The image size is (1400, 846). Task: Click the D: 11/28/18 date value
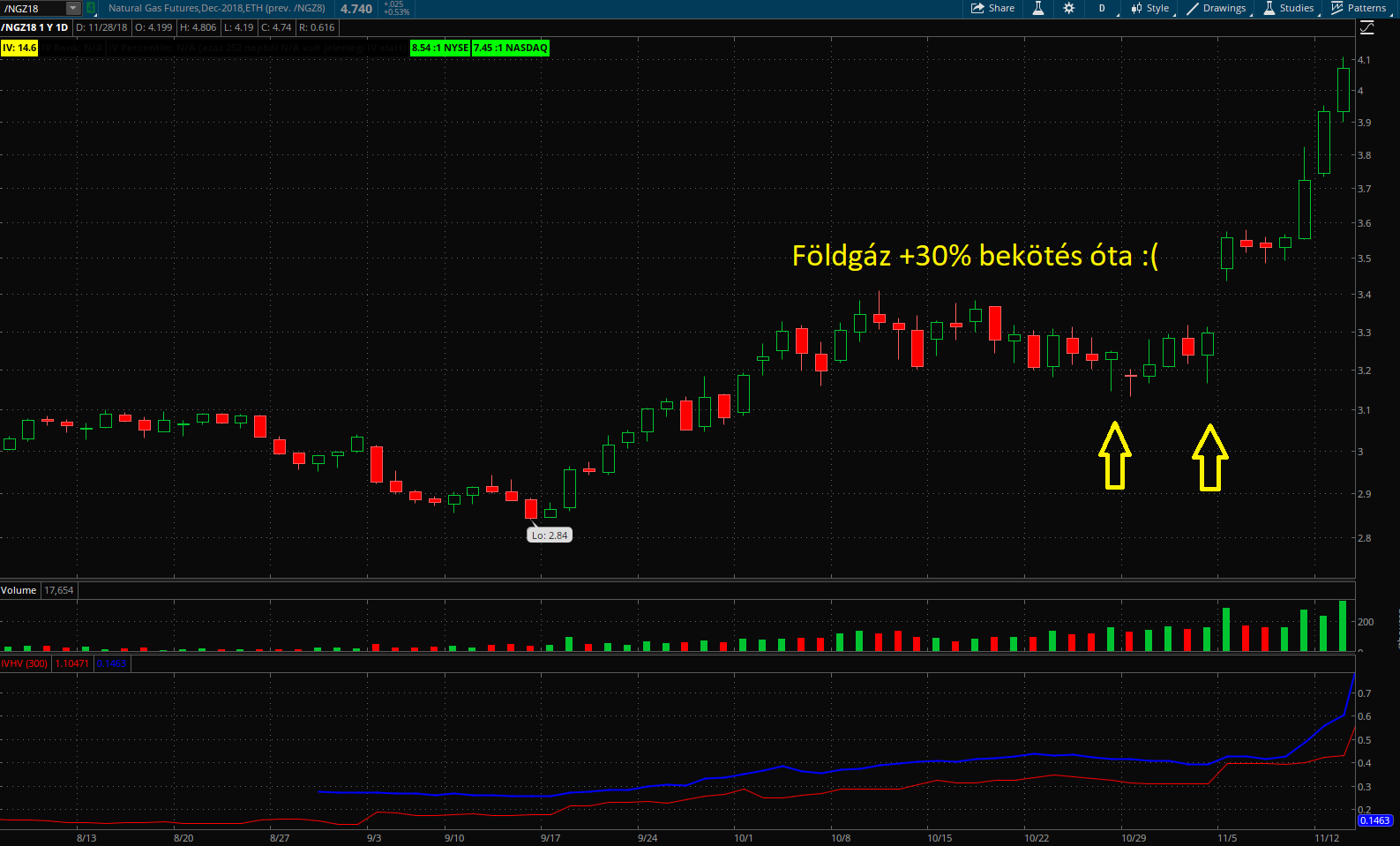(x=101, y=27)
